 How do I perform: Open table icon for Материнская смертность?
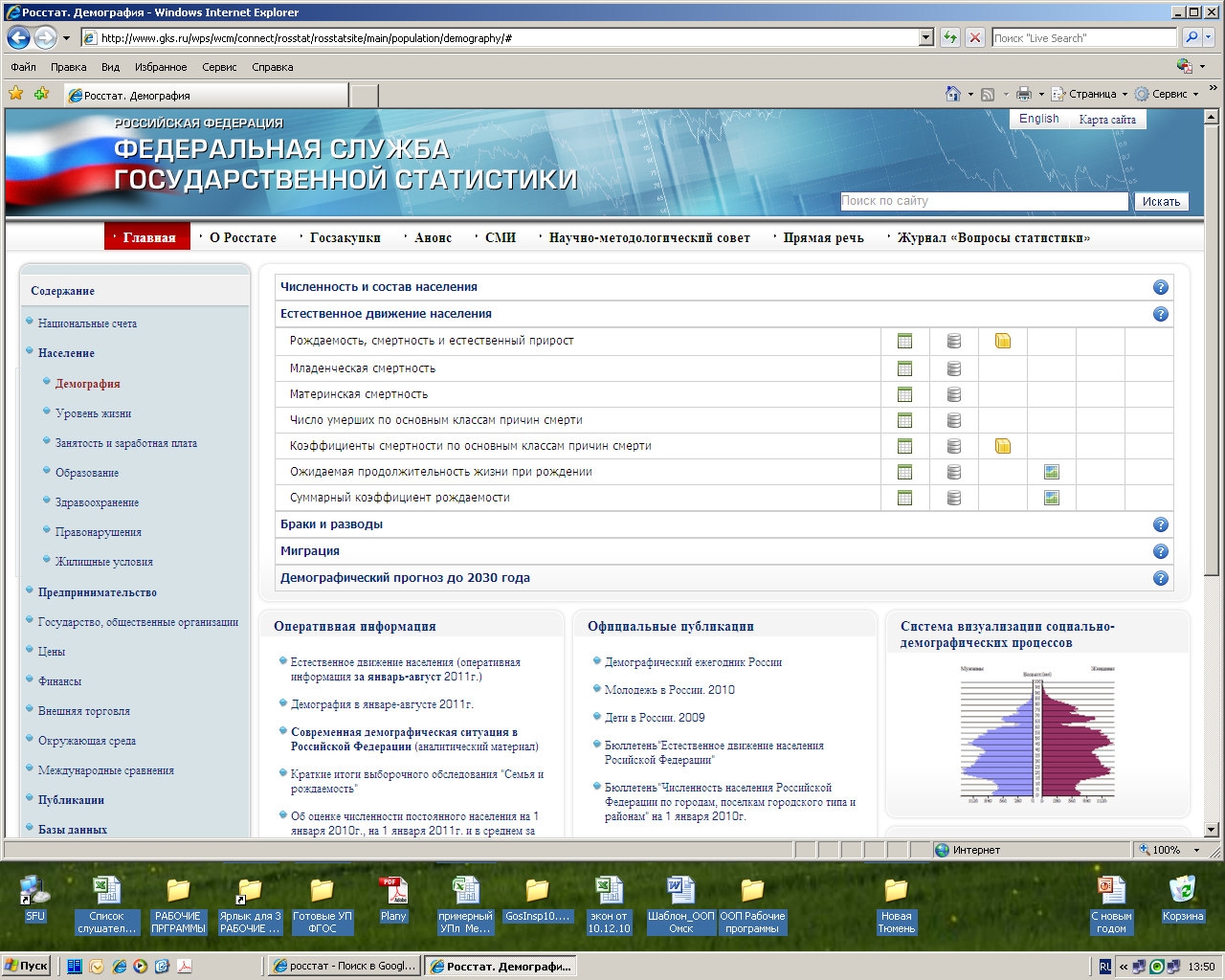coord(904,394)
